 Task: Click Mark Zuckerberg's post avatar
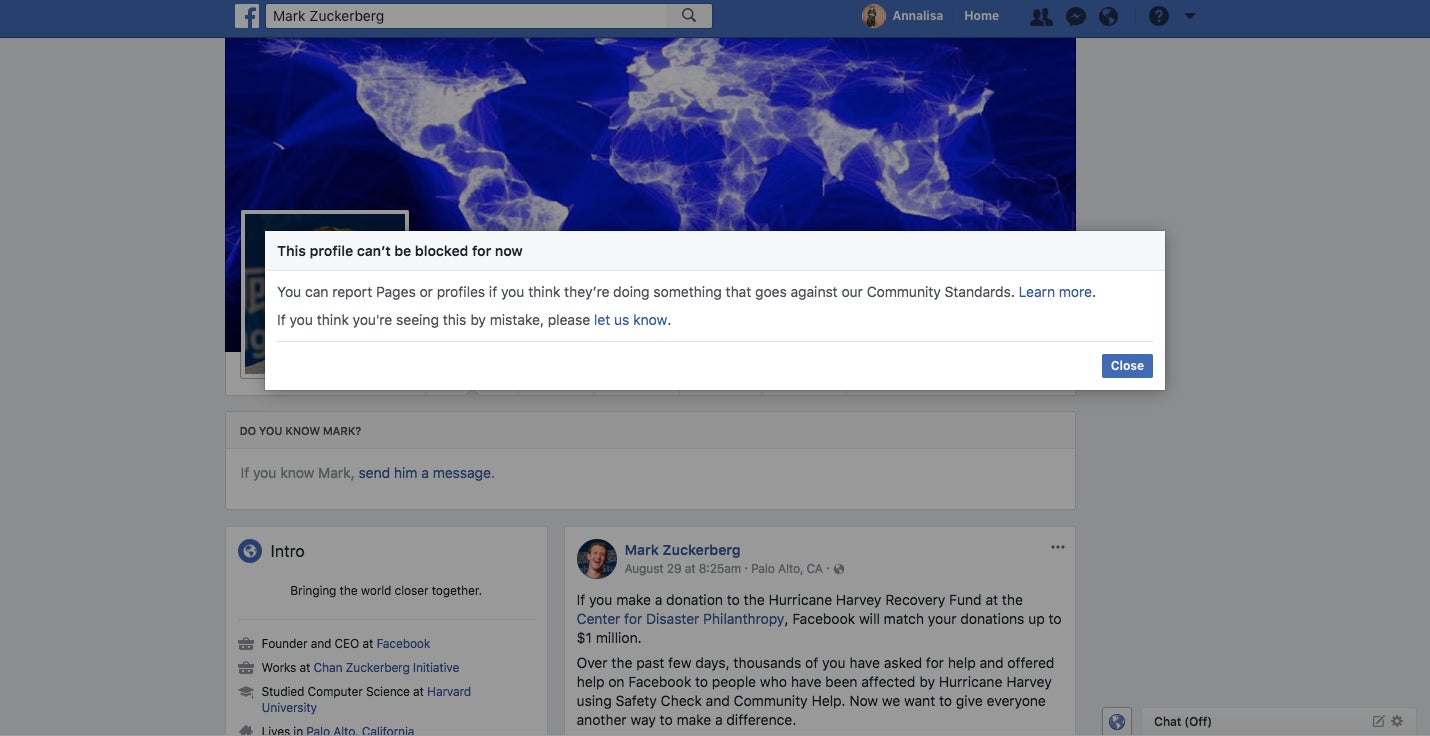pyautogui.click(x=597, y=559)
